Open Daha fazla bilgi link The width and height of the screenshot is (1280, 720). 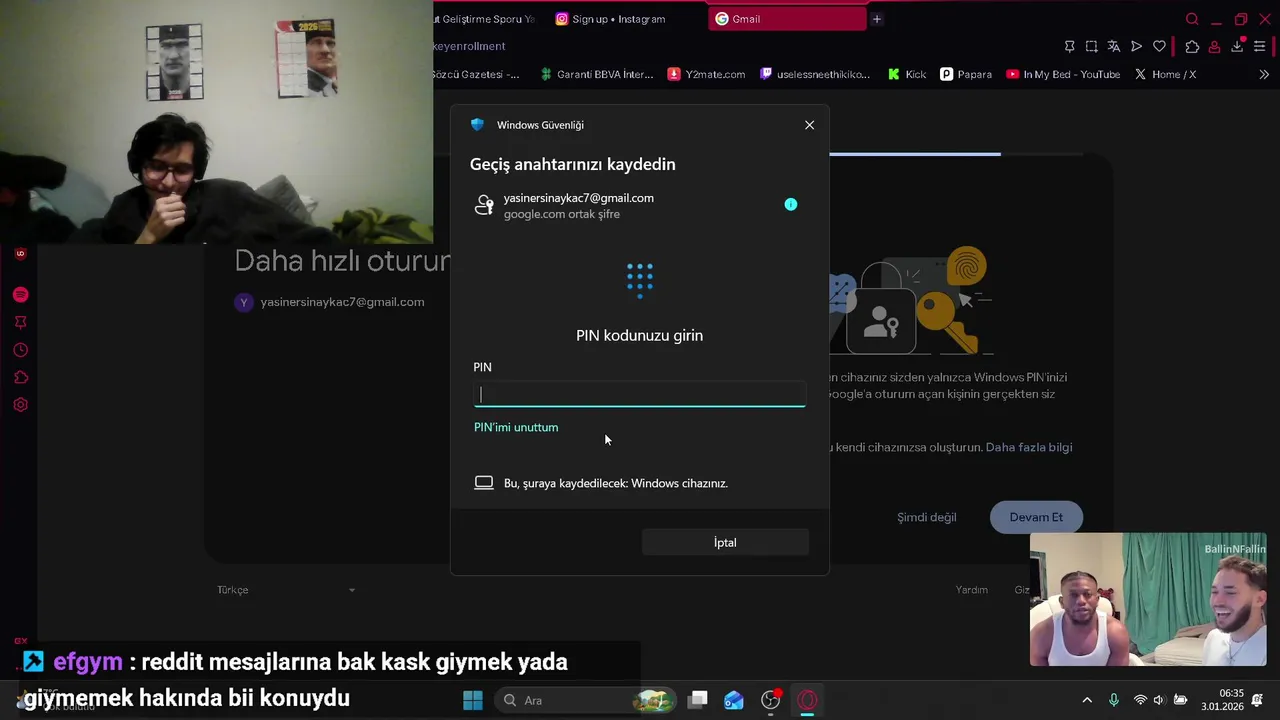click(x=1029, y=447)
